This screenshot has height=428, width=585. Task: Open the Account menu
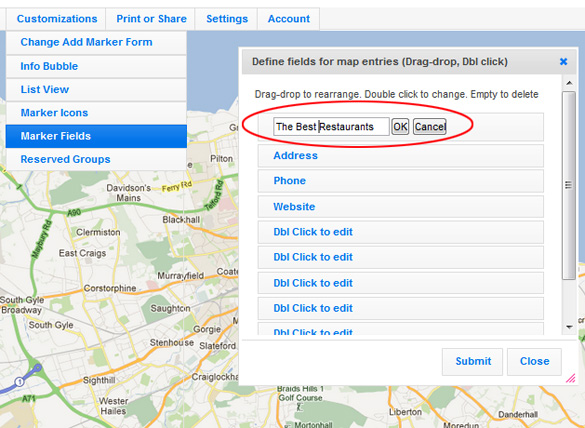point(289,19)
